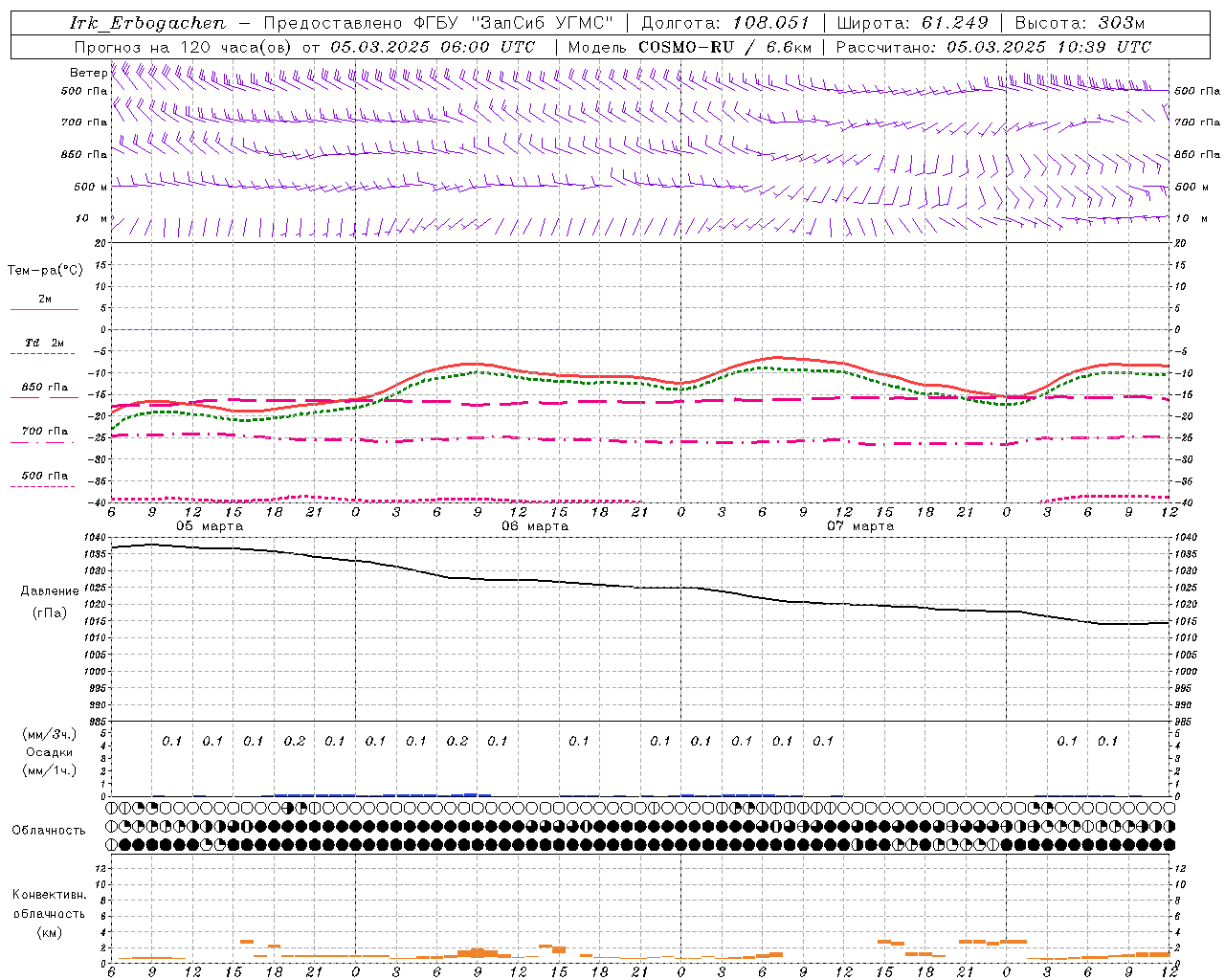Click the 'Td 2м' dew point legend entry

coord(45,343)
